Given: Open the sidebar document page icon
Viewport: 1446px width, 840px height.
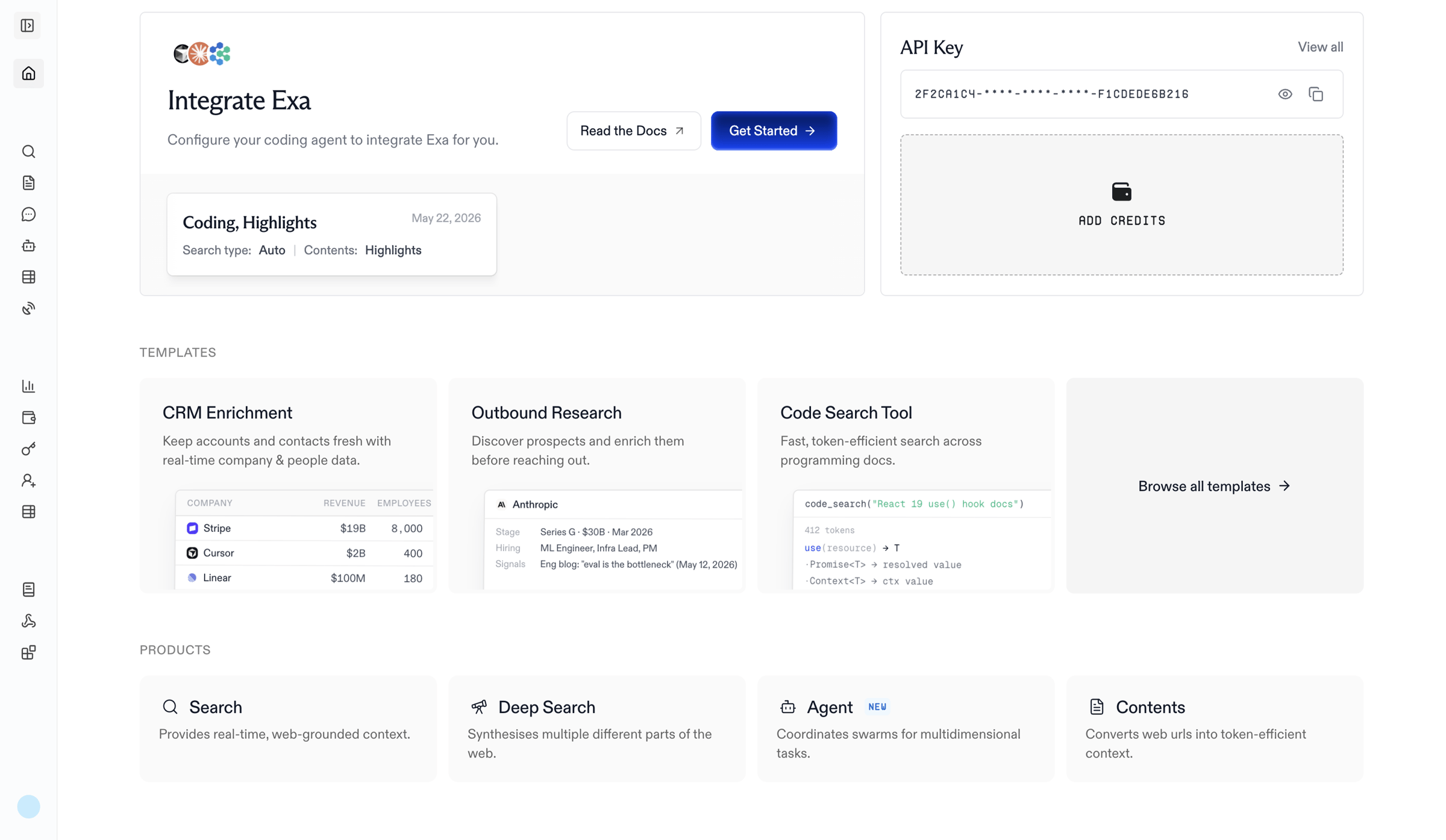Looking at the screenshot, I should (28, 182).
